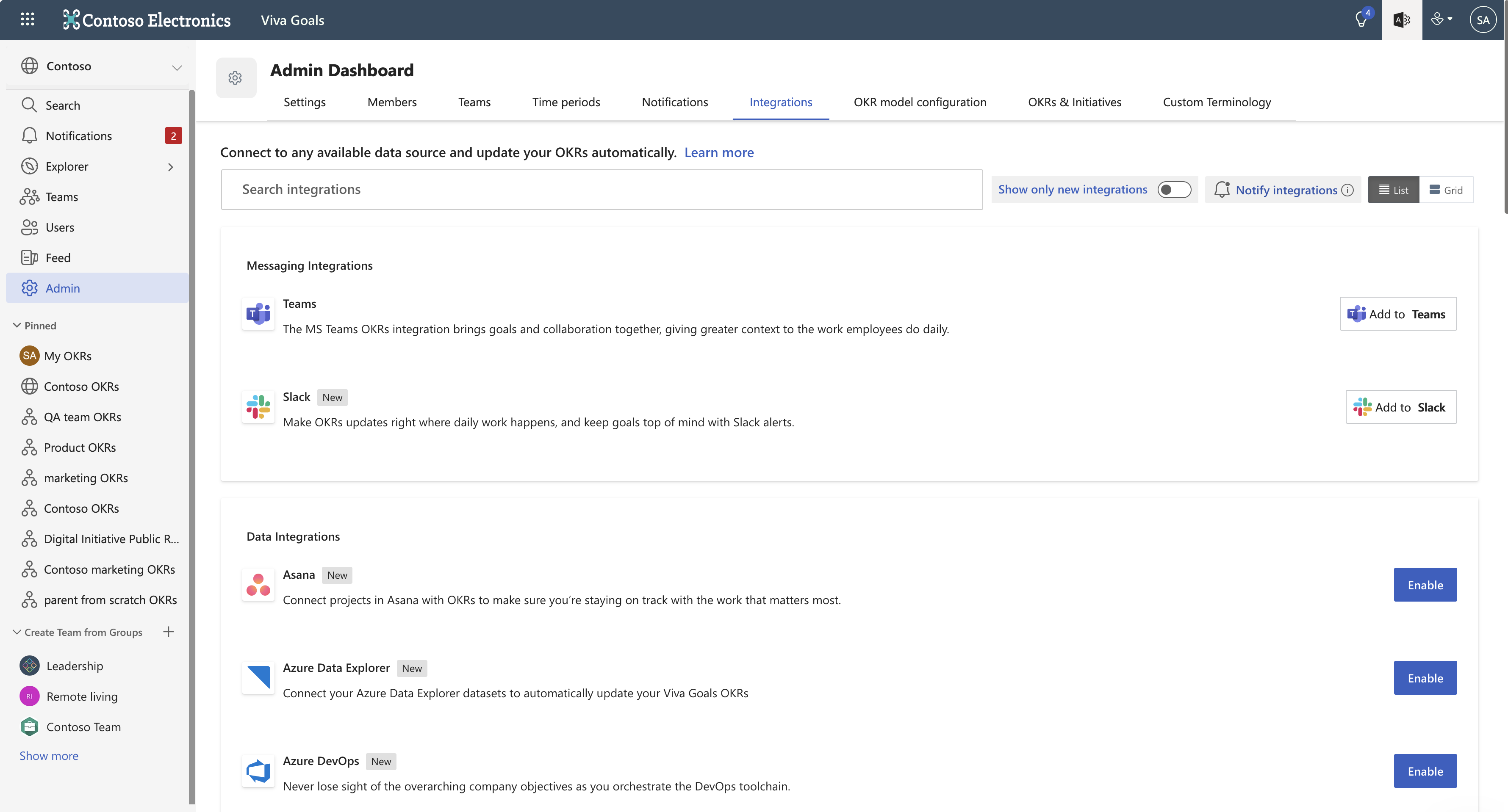Open the Teams tab in Admin Dashboard
The image size is (1508, 812).
(x=474, y=102)
